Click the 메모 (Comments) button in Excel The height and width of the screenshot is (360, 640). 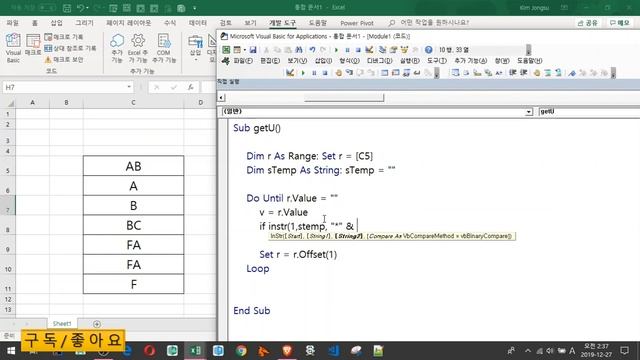620,23
